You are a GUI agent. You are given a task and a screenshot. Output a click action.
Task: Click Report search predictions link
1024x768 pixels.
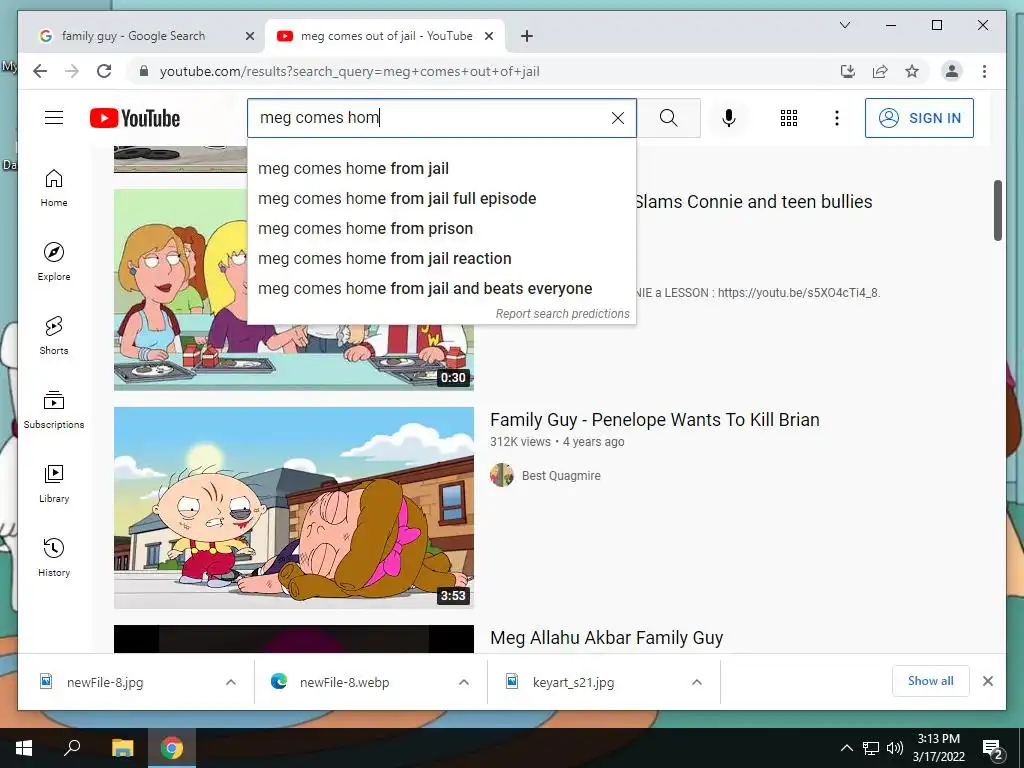point(562,313)
